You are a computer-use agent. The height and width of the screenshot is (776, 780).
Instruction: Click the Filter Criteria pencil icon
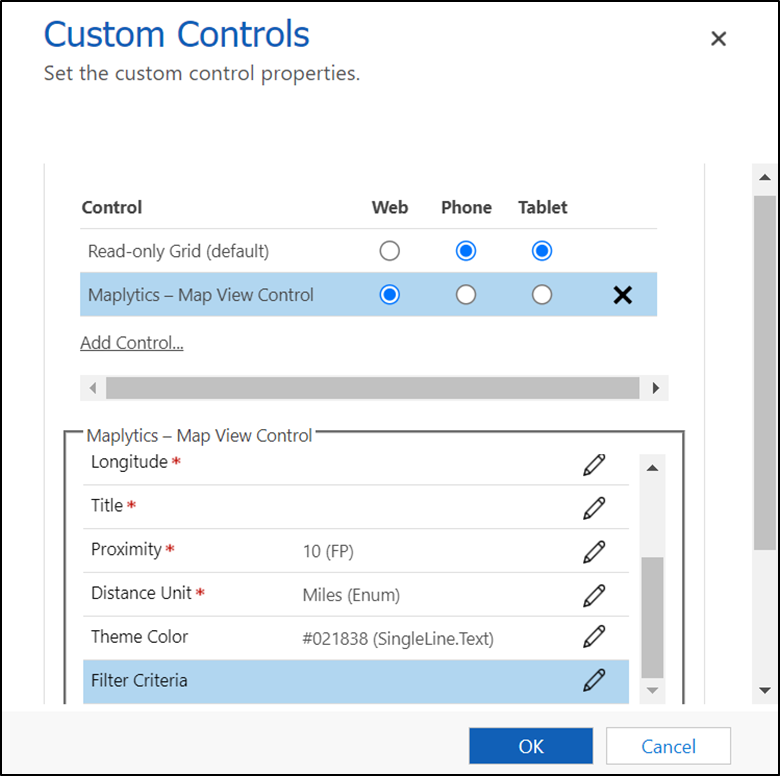click(x=594, y=680)
